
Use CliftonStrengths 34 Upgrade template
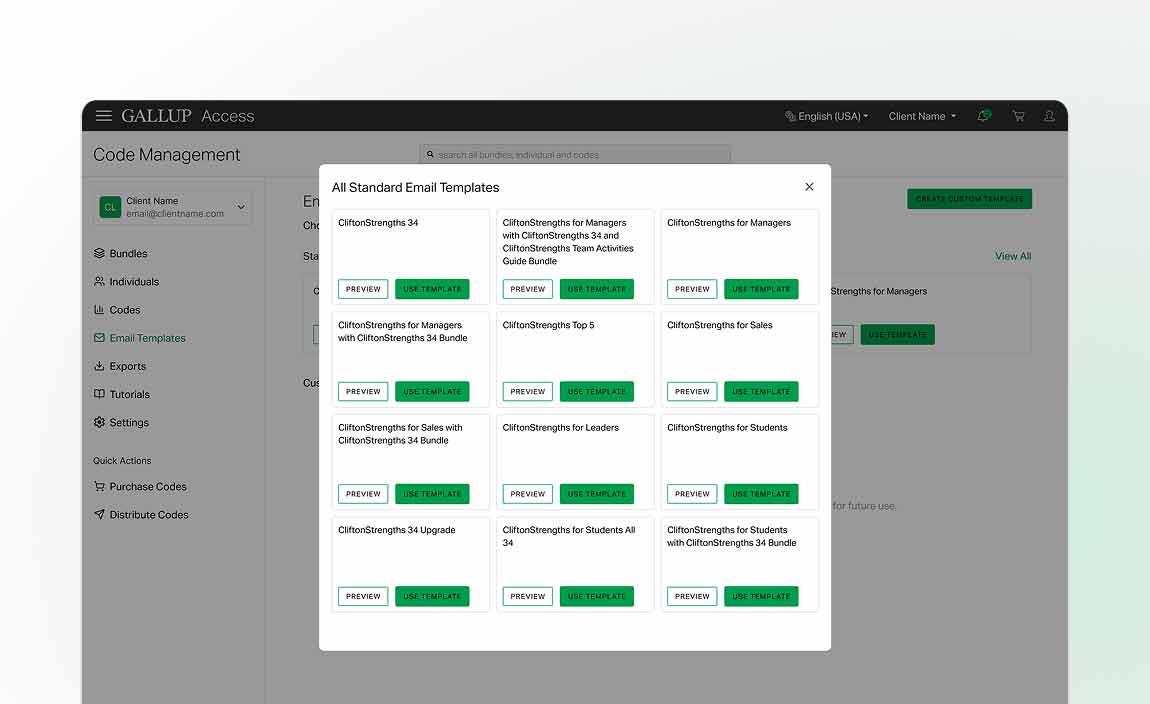click(432, 596)
